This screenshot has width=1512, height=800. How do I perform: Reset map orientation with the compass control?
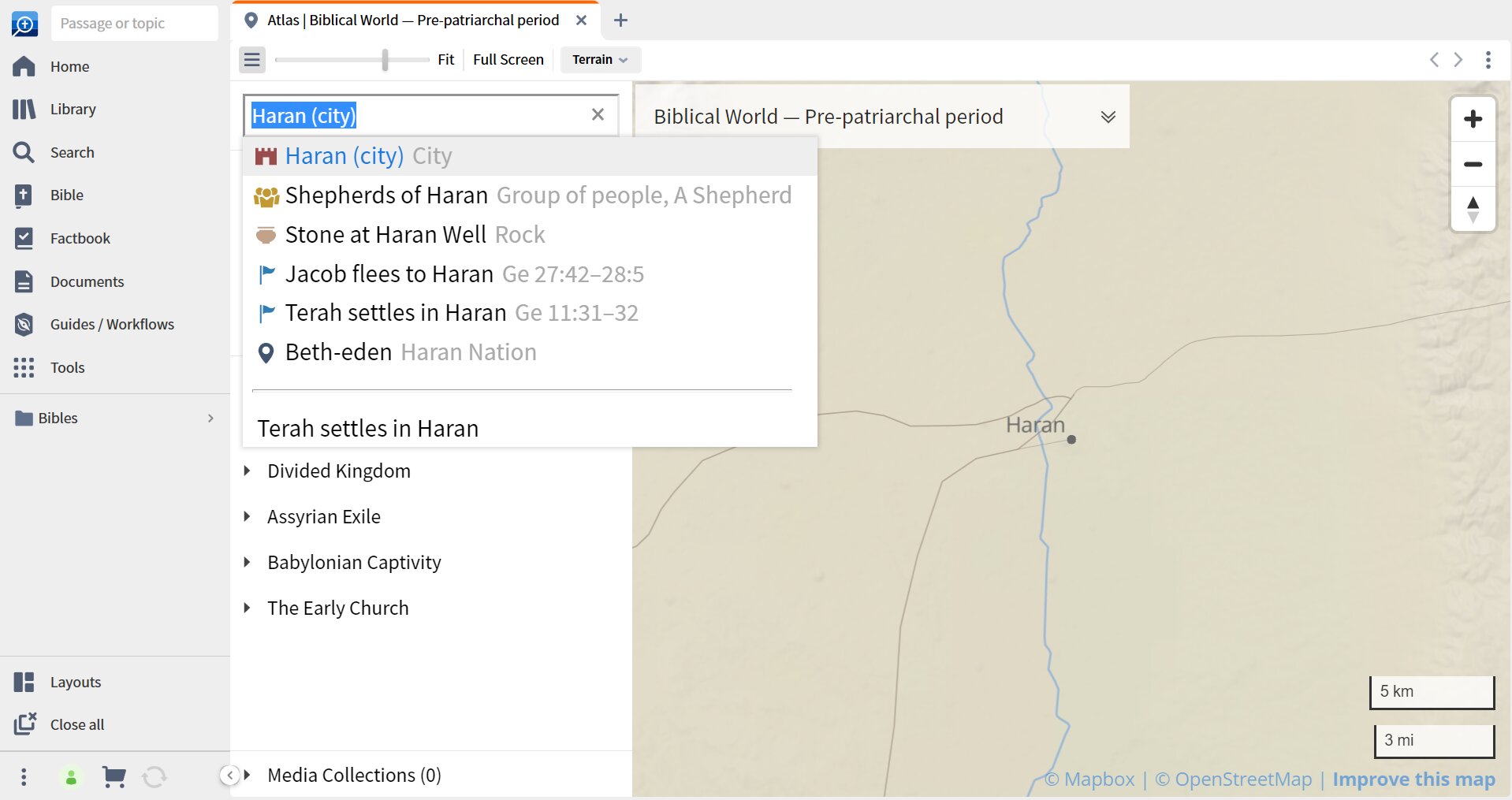click(x=1473, y=209)
